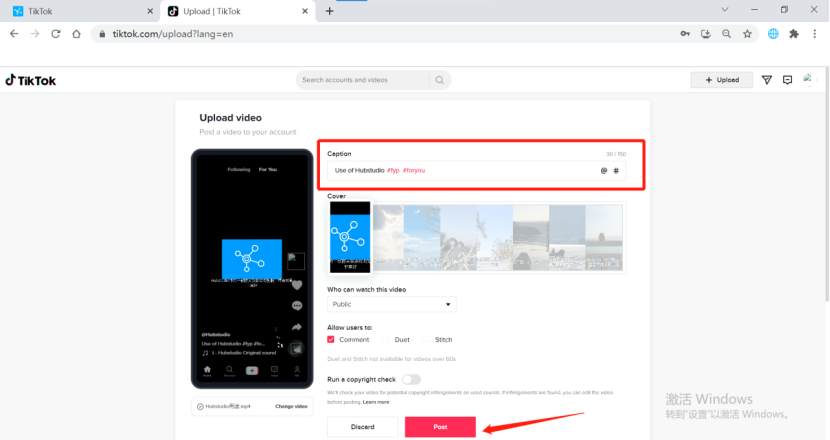
Task: Click the Upload button in header
Action: point(722,80)
